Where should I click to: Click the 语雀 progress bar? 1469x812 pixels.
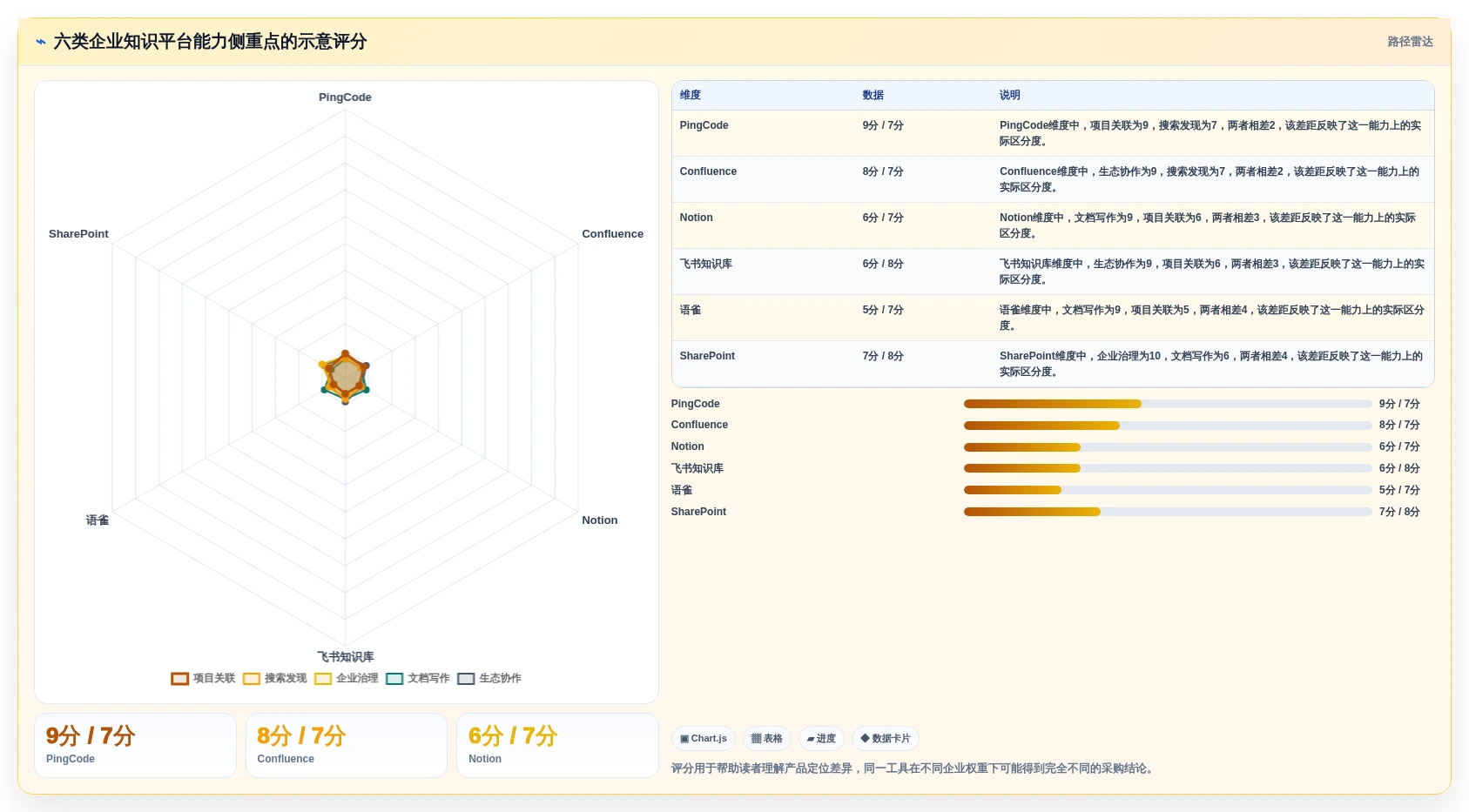click(1168, 490)
